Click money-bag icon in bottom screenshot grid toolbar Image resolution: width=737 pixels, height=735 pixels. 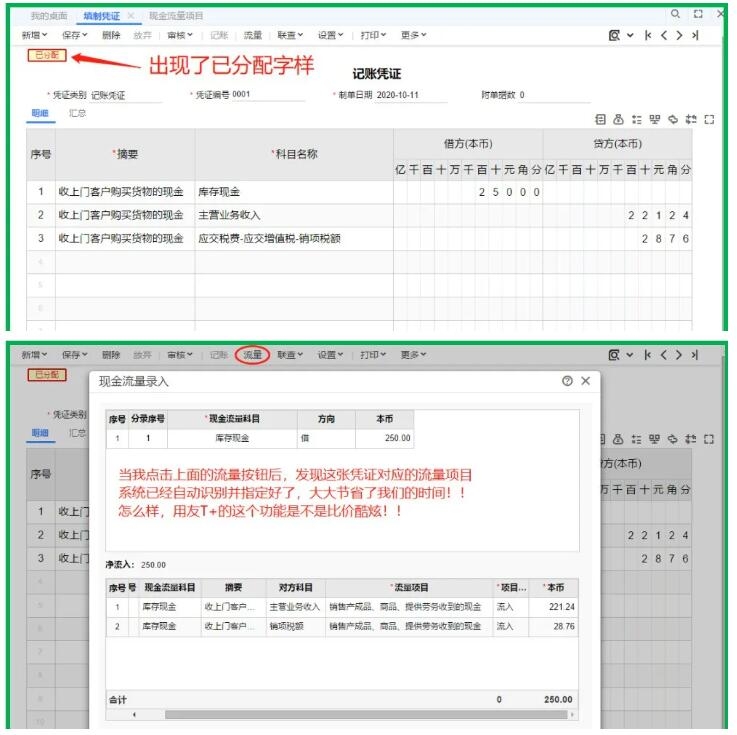pos(619,439)
